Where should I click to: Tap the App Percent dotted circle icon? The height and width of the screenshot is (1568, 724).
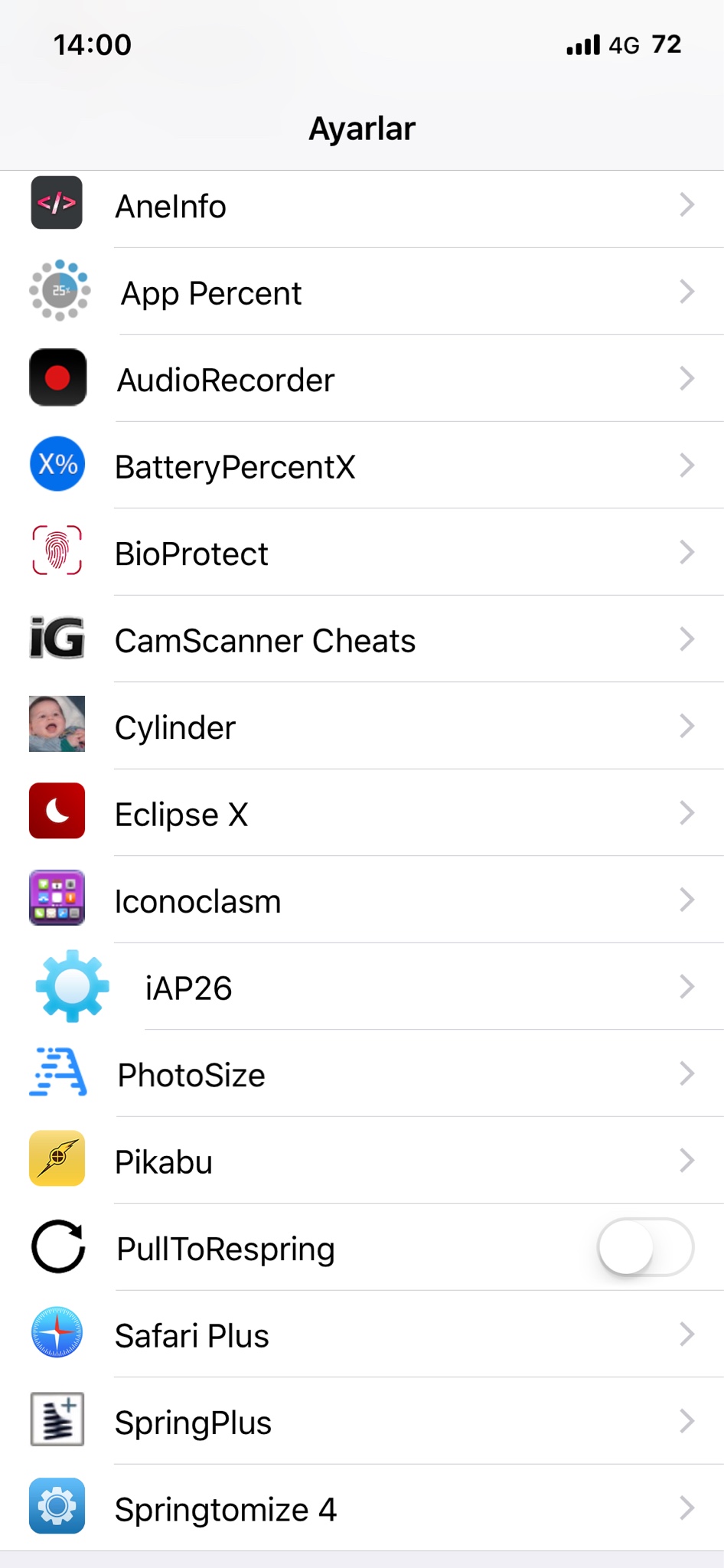[59, 291]
